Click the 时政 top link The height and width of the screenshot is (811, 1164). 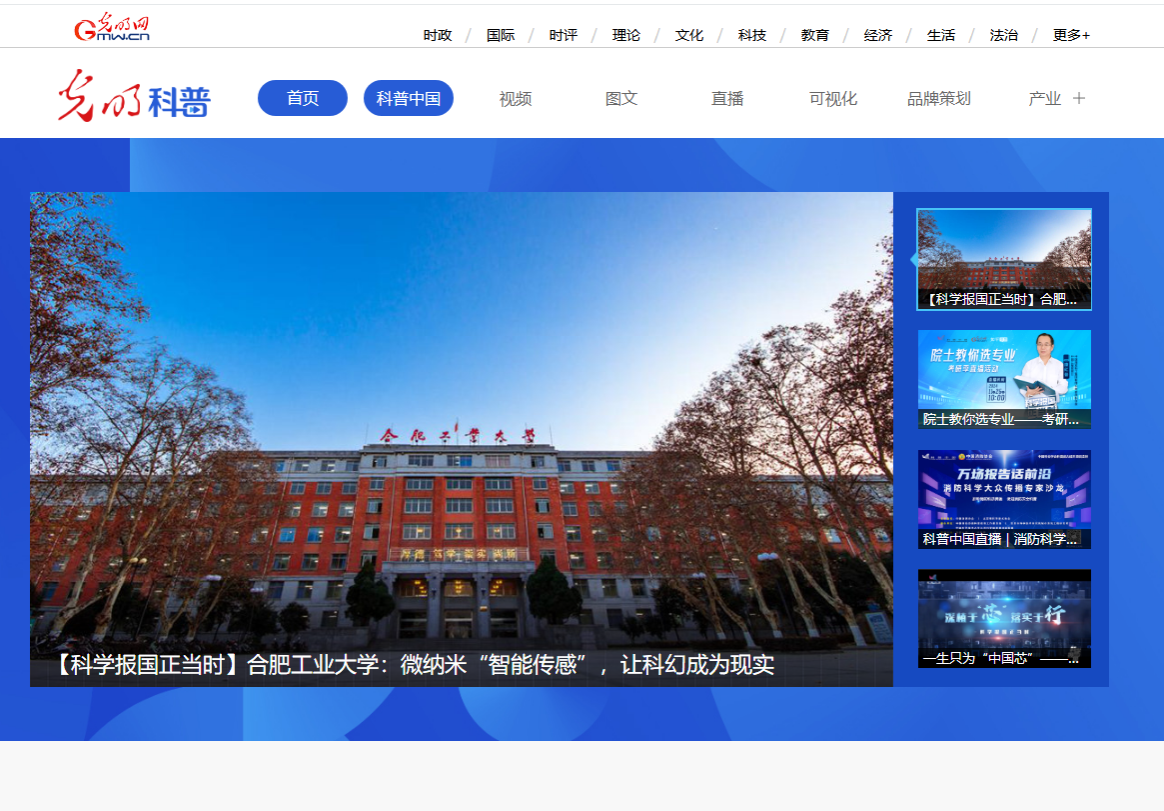tap(437, 35)
